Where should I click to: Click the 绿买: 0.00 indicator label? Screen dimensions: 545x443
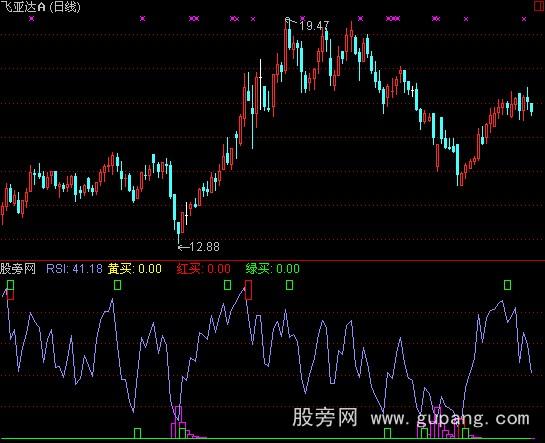coord(272,269)
